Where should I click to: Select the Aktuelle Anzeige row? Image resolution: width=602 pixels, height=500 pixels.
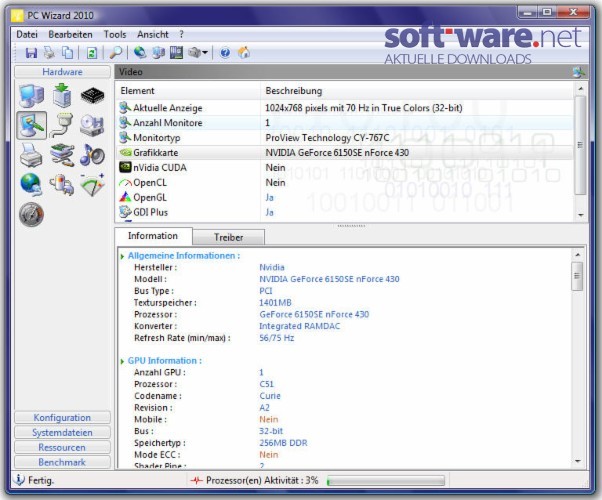tap(344, 108)
